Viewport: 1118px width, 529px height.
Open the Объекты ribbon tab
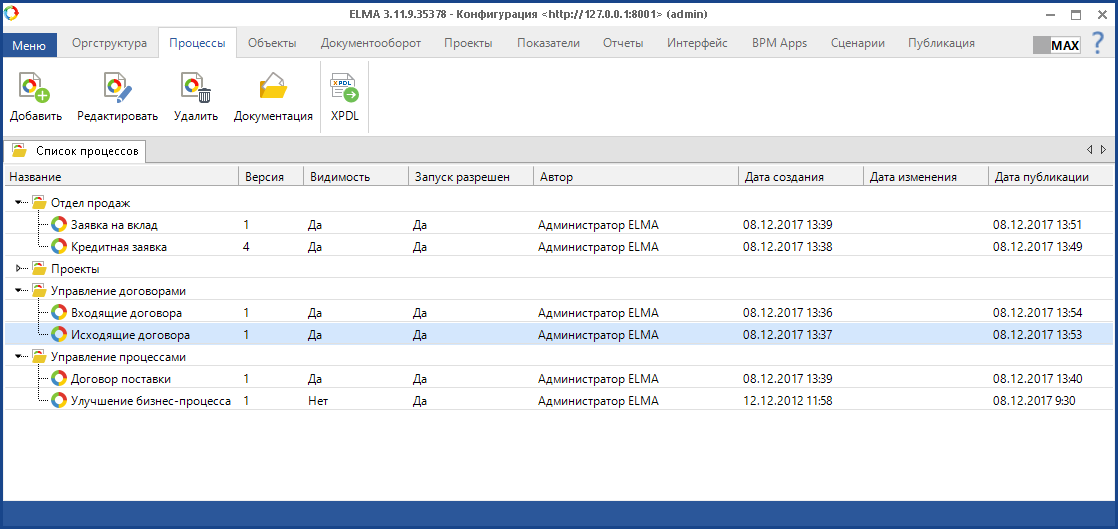[272, 43]
